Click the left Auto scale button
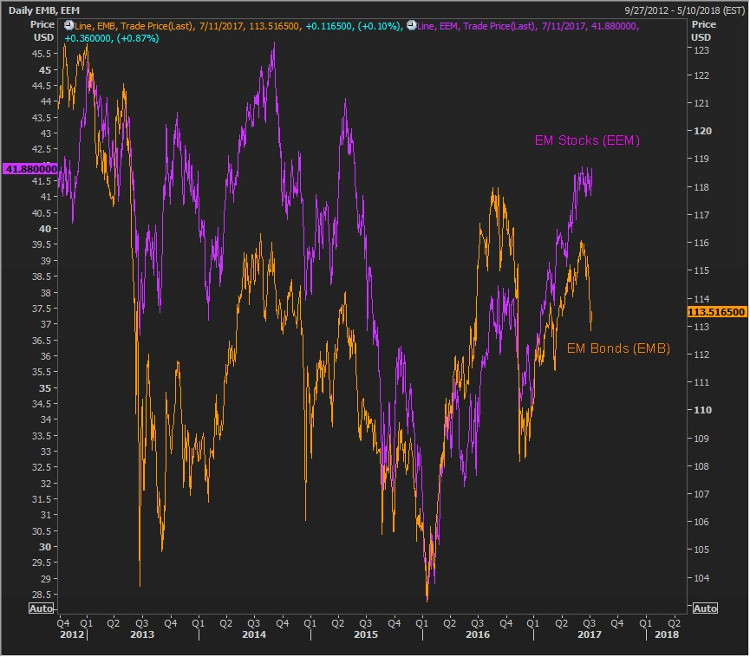750x657 pixels. coord(42,608)
